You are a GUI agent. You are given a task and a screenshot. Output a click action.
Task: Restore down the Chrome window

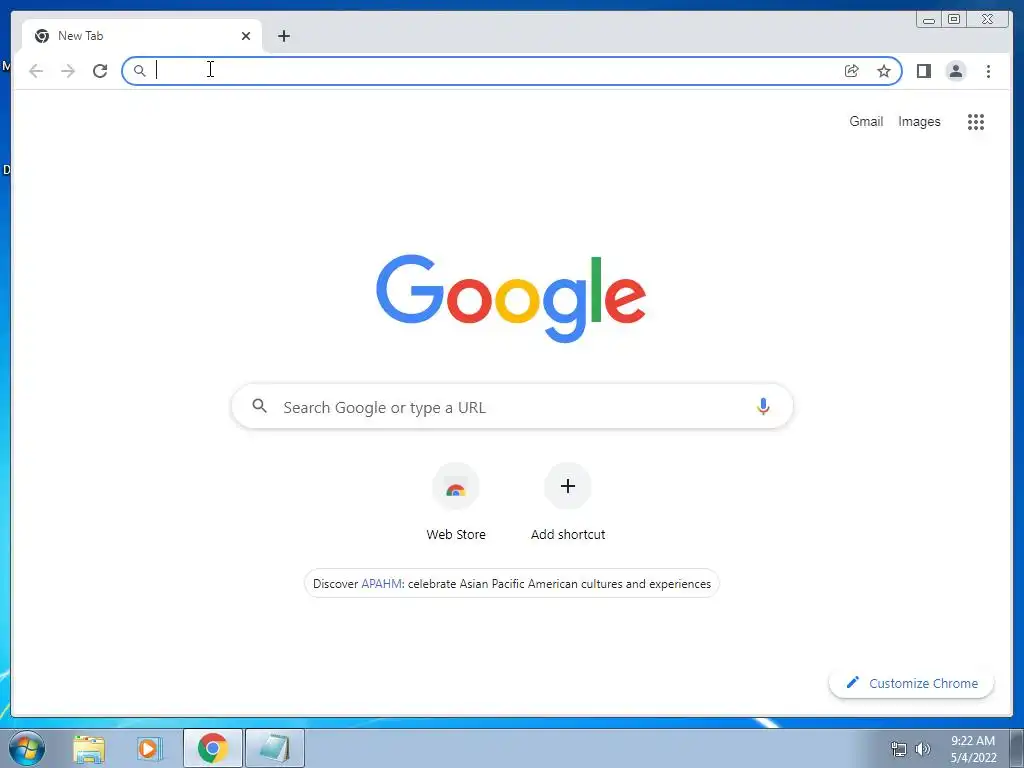[953, 20]
